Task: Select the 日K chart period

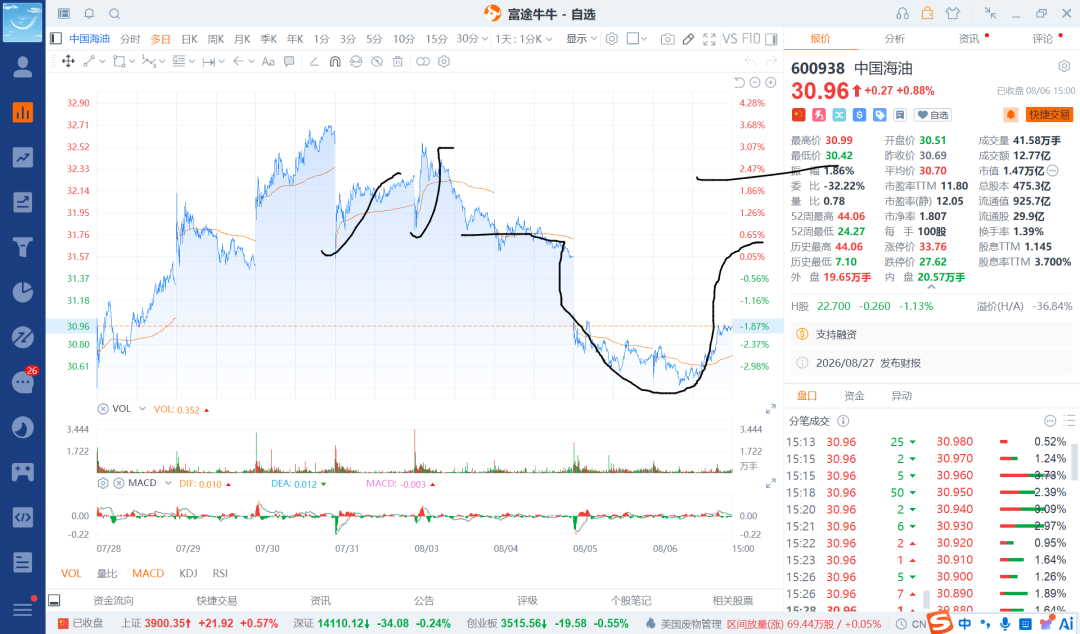Action: 189,39
